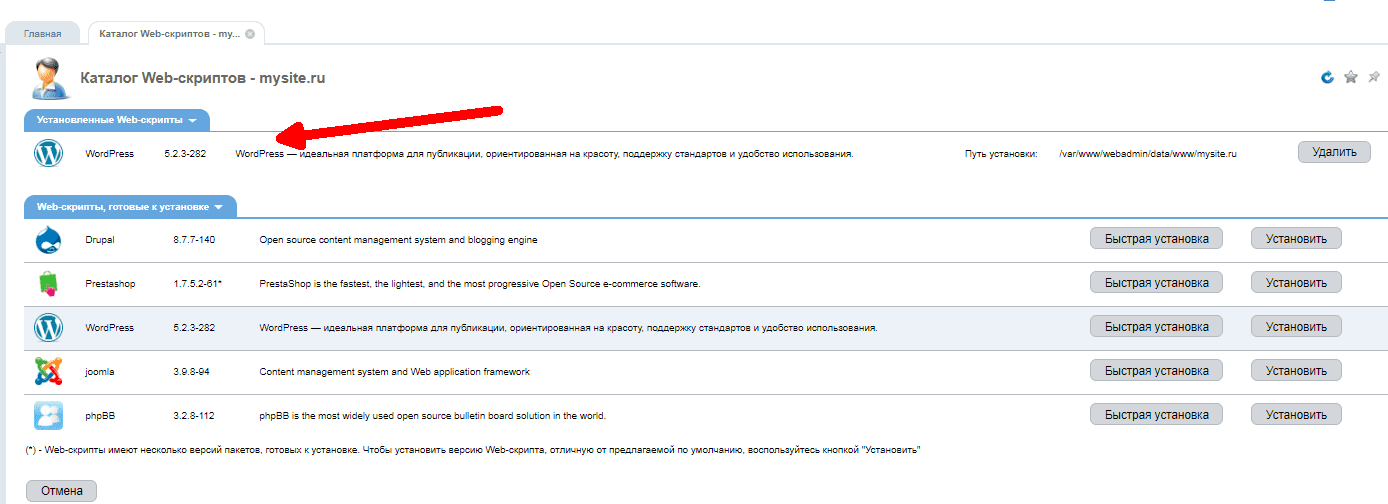Click the Drupal name text

point(100,240)
